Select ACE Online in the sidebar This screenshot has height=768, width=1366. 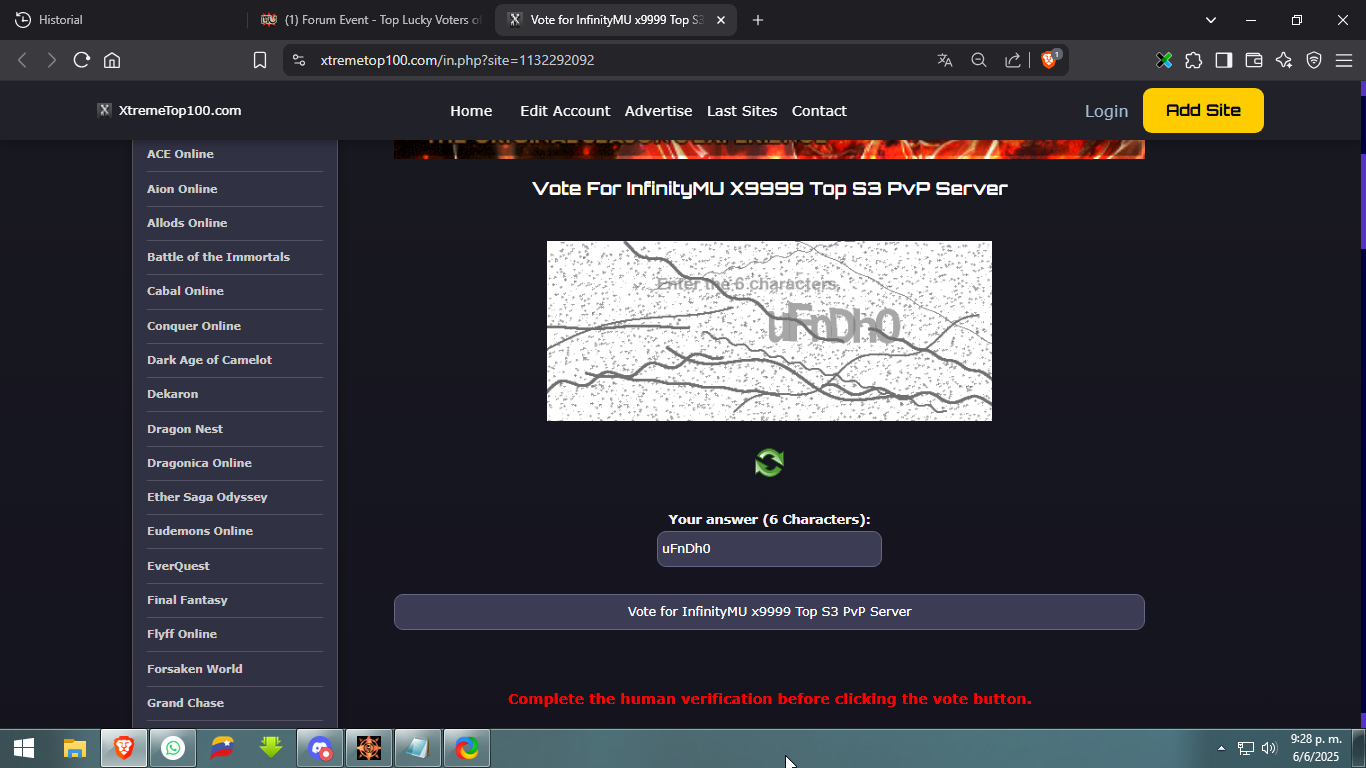click(x=180, y=154)
